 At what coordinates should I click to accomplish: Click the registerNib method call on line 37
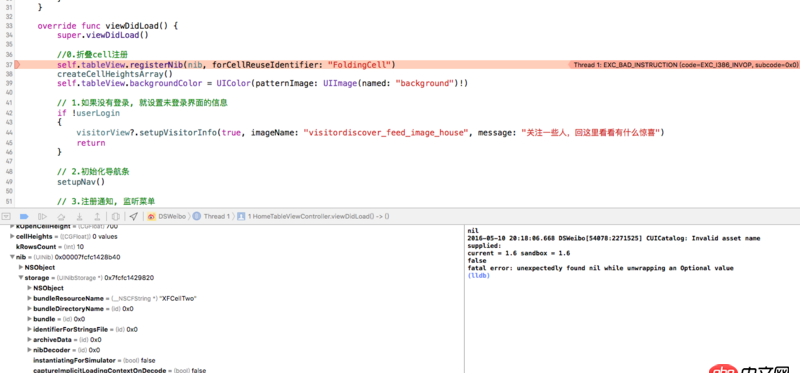point(156,65)
